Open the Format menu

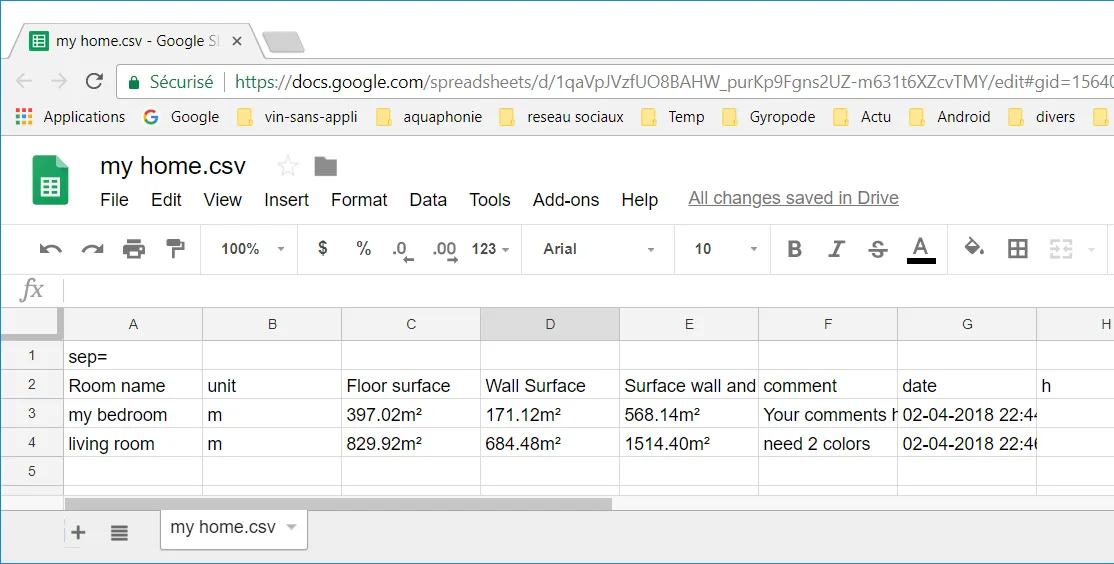[x=359, y=200]
